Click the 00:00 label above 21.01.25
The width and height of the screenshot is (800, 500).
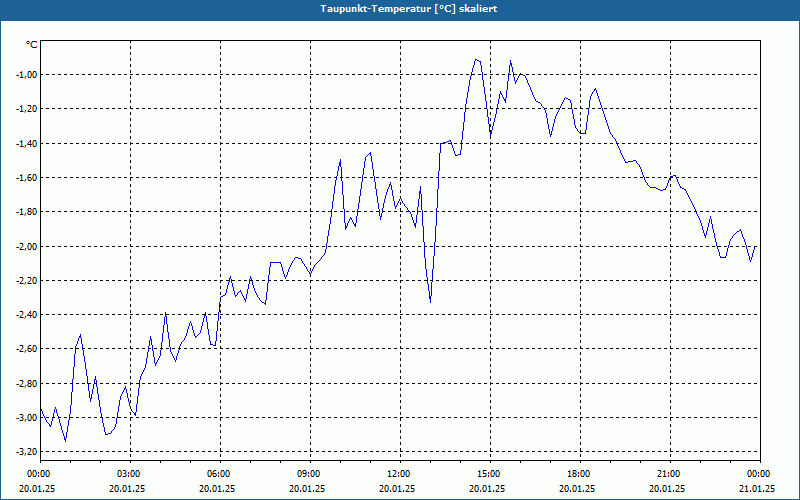tap(760, 474)
